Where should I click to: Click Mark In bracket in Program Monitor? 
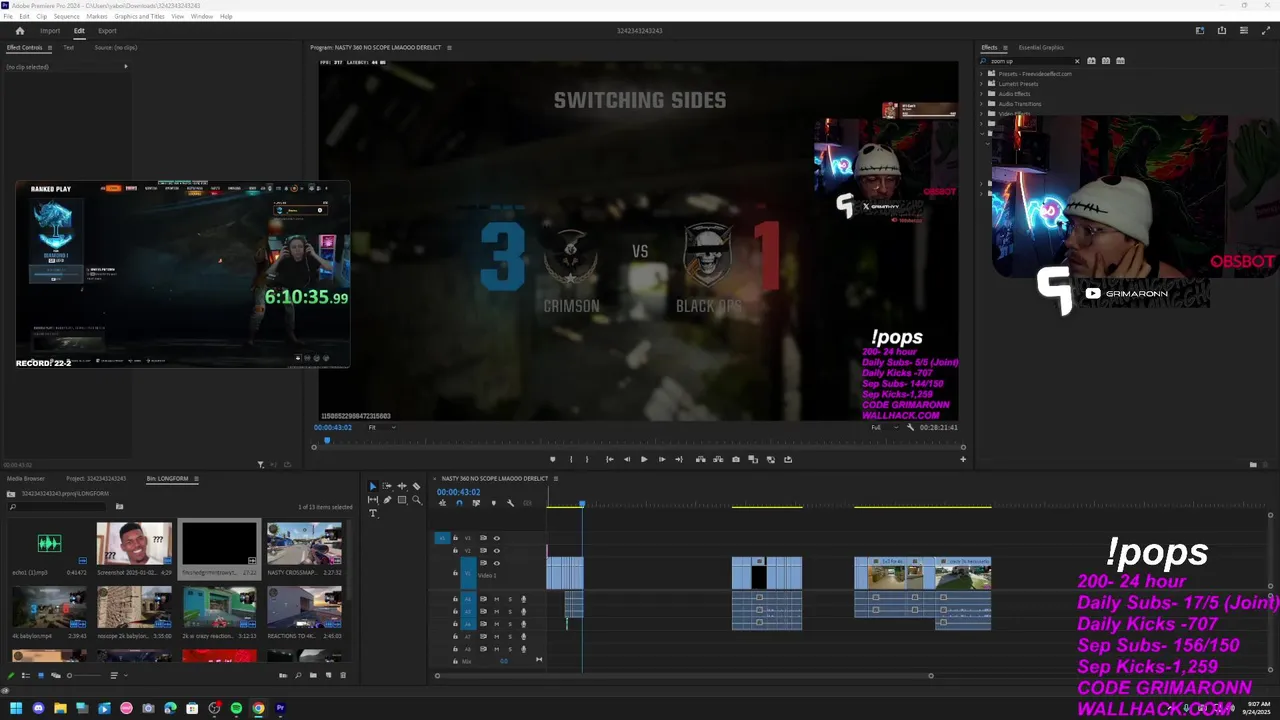click(571, 459)
